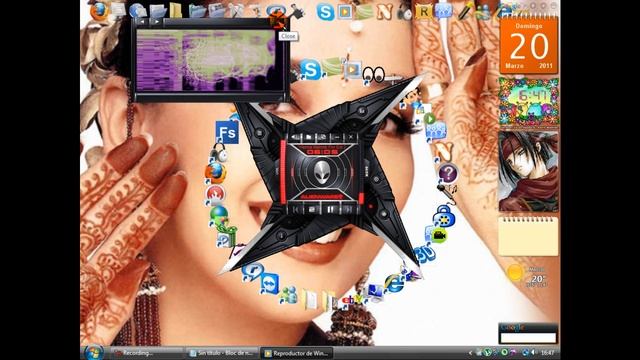Close the video preview window
Image resolution: width=640 pixels, height=360 pixels.
277,21
